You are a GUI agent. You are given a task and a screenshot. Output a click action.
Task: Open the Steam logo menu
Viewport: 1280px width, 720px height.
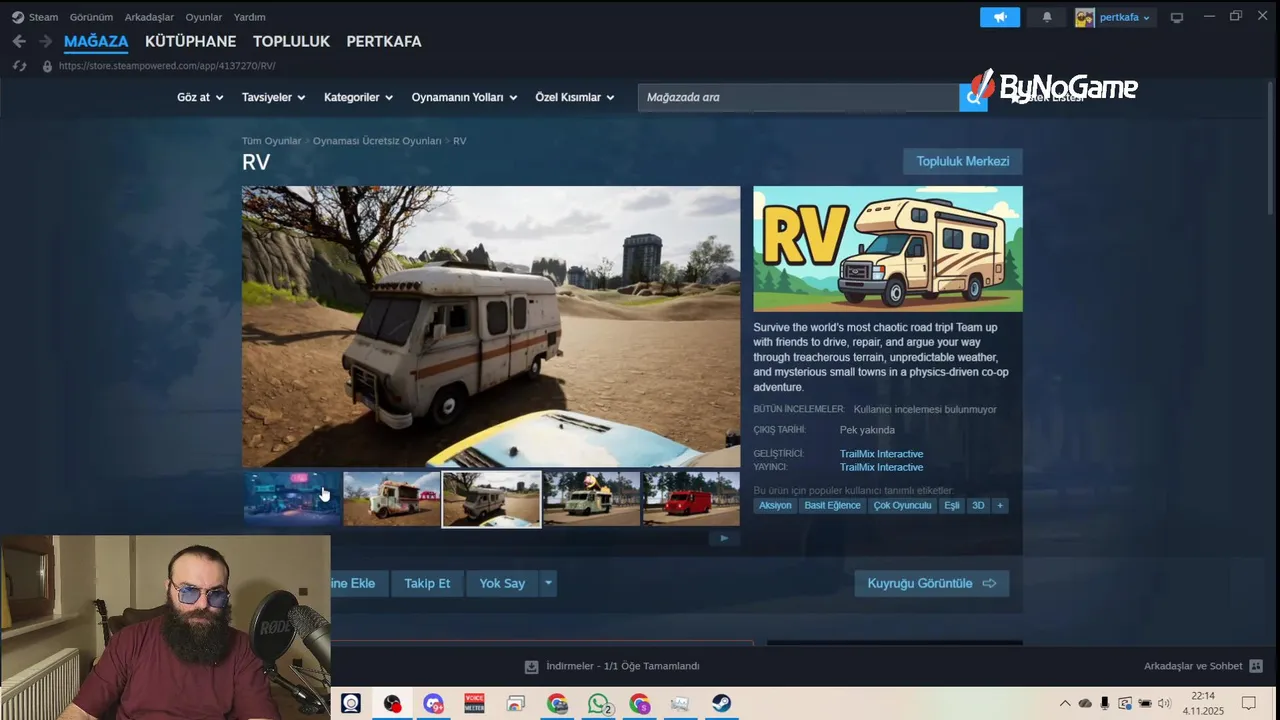(x=18, y=17)
